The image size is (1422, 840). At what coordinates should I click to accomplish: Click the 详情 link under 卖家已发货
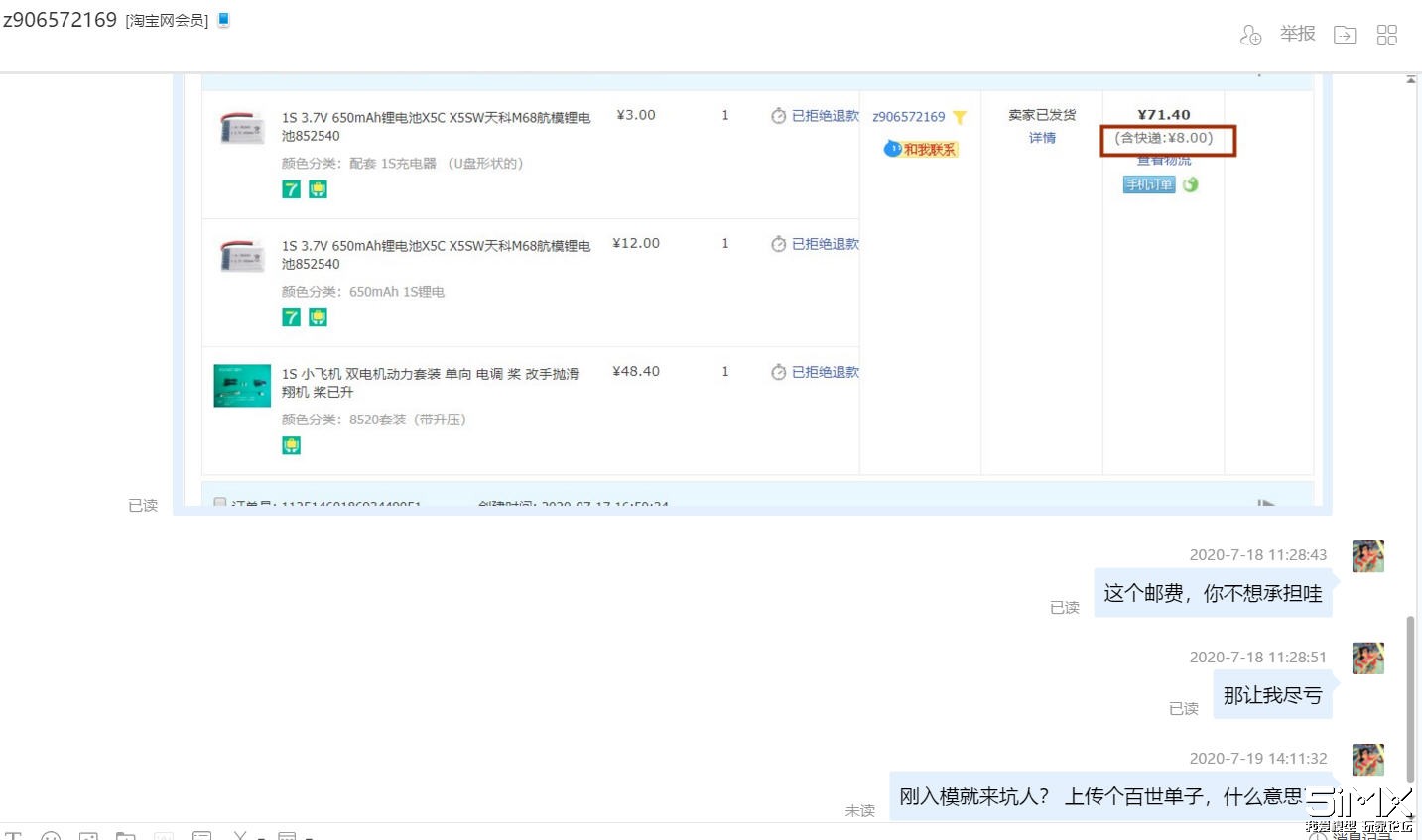(1042, 138)
